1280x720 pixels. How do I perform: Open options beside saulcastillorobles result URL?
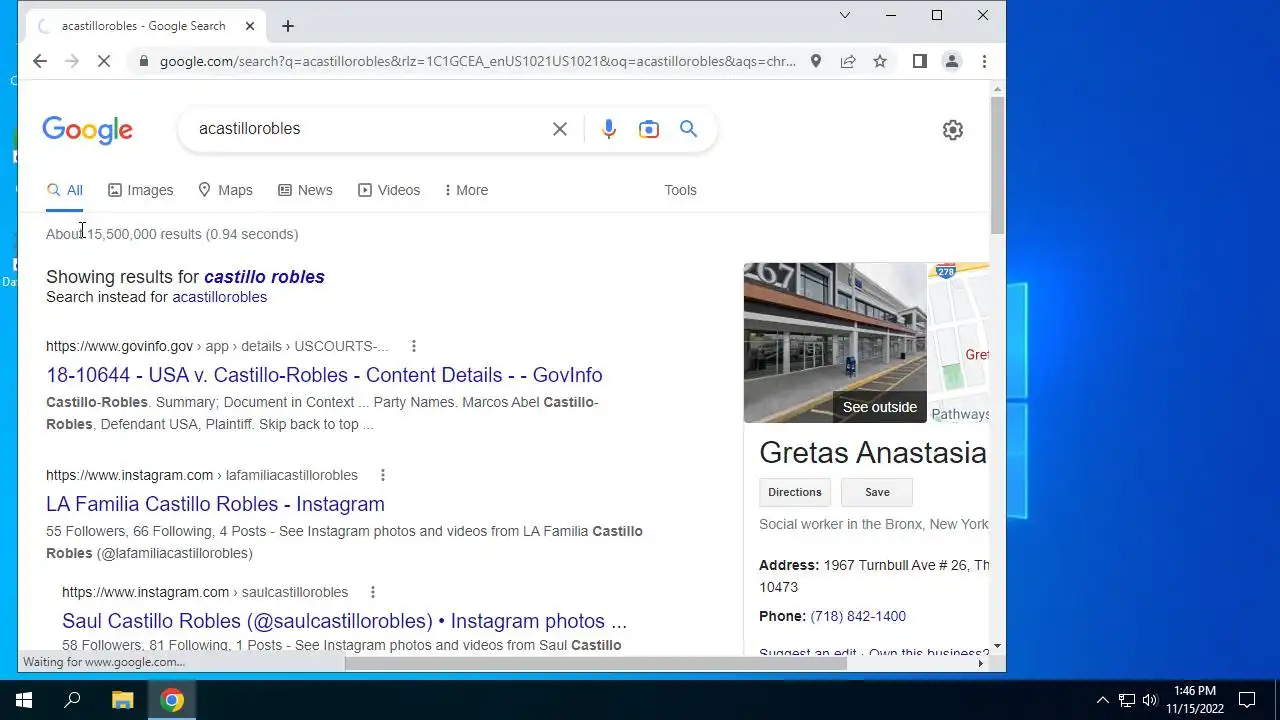[x=373, y=592]
